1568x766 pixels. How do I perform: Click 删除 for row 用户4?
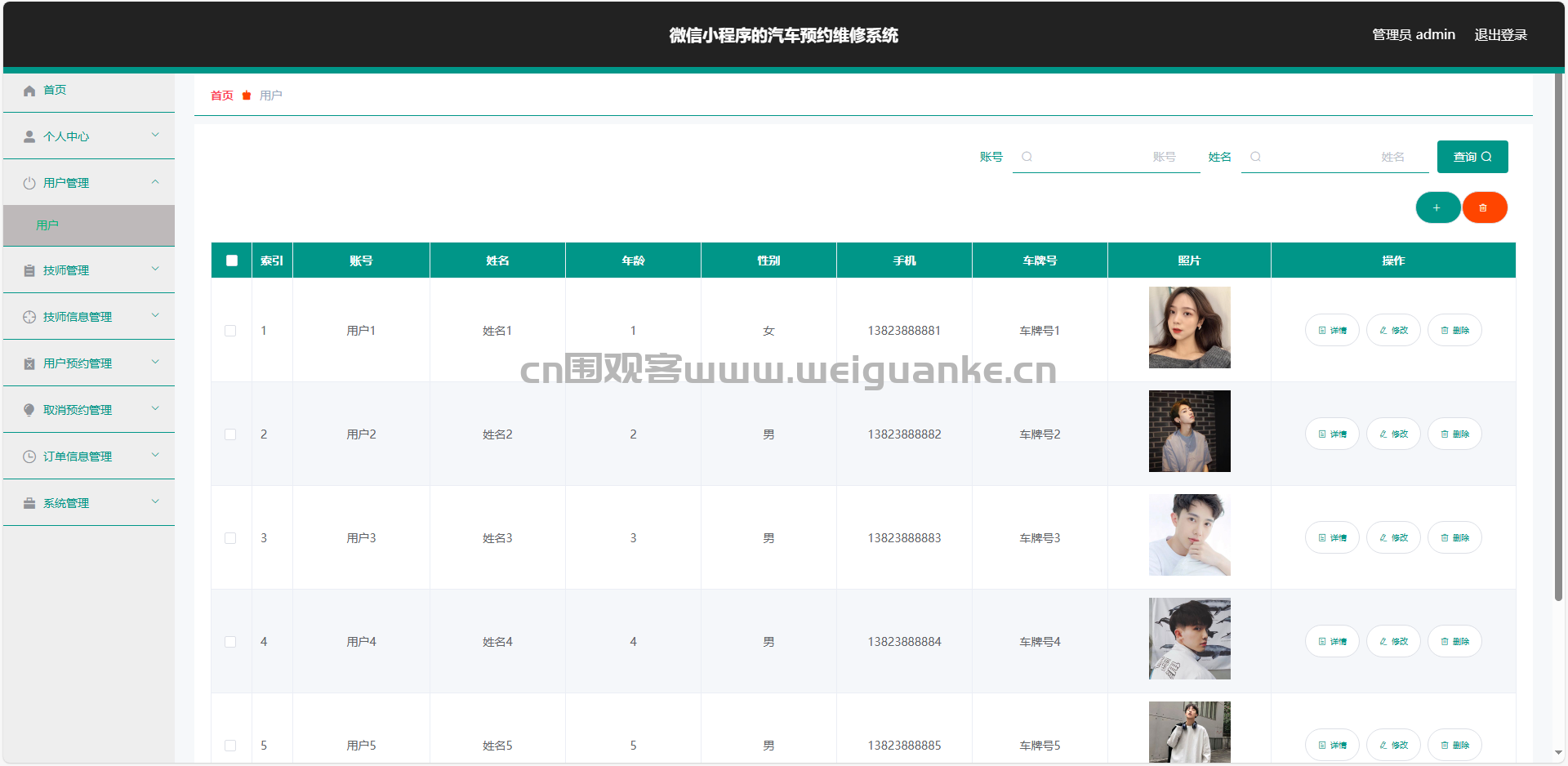pos(1454,642)
